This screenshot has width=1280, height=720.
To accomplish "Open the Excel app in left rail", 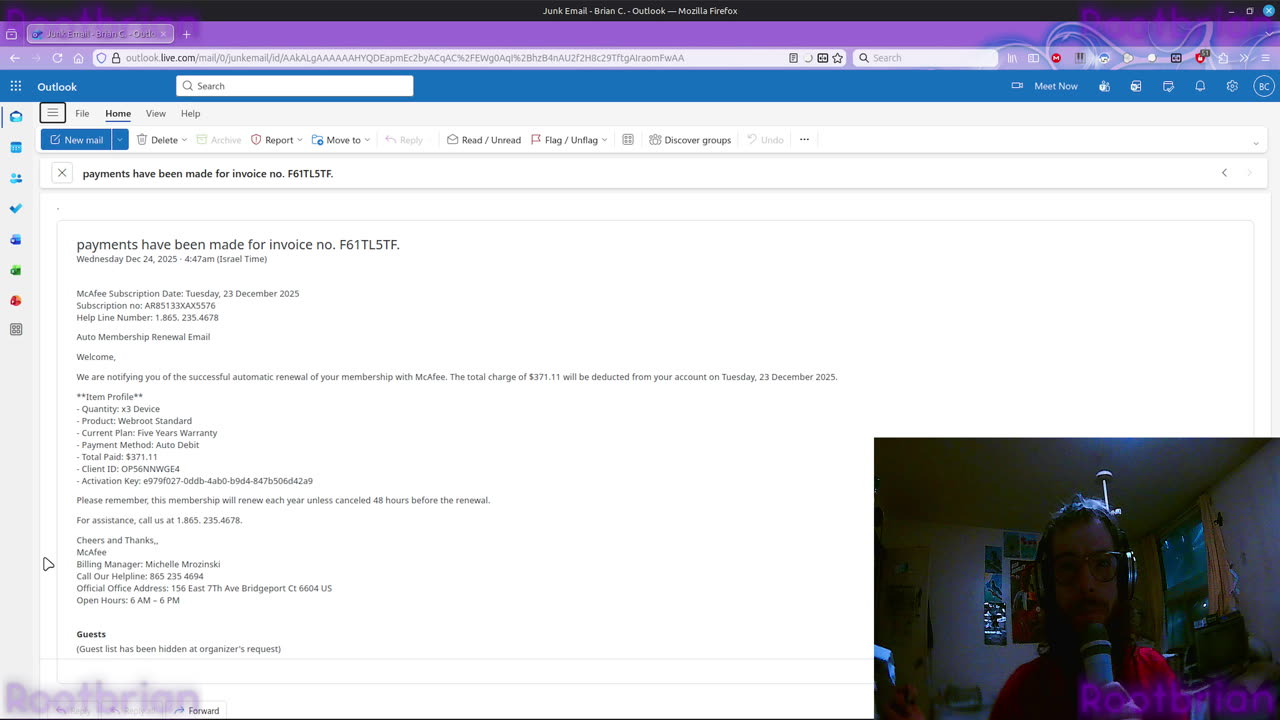I will (16, 270).
